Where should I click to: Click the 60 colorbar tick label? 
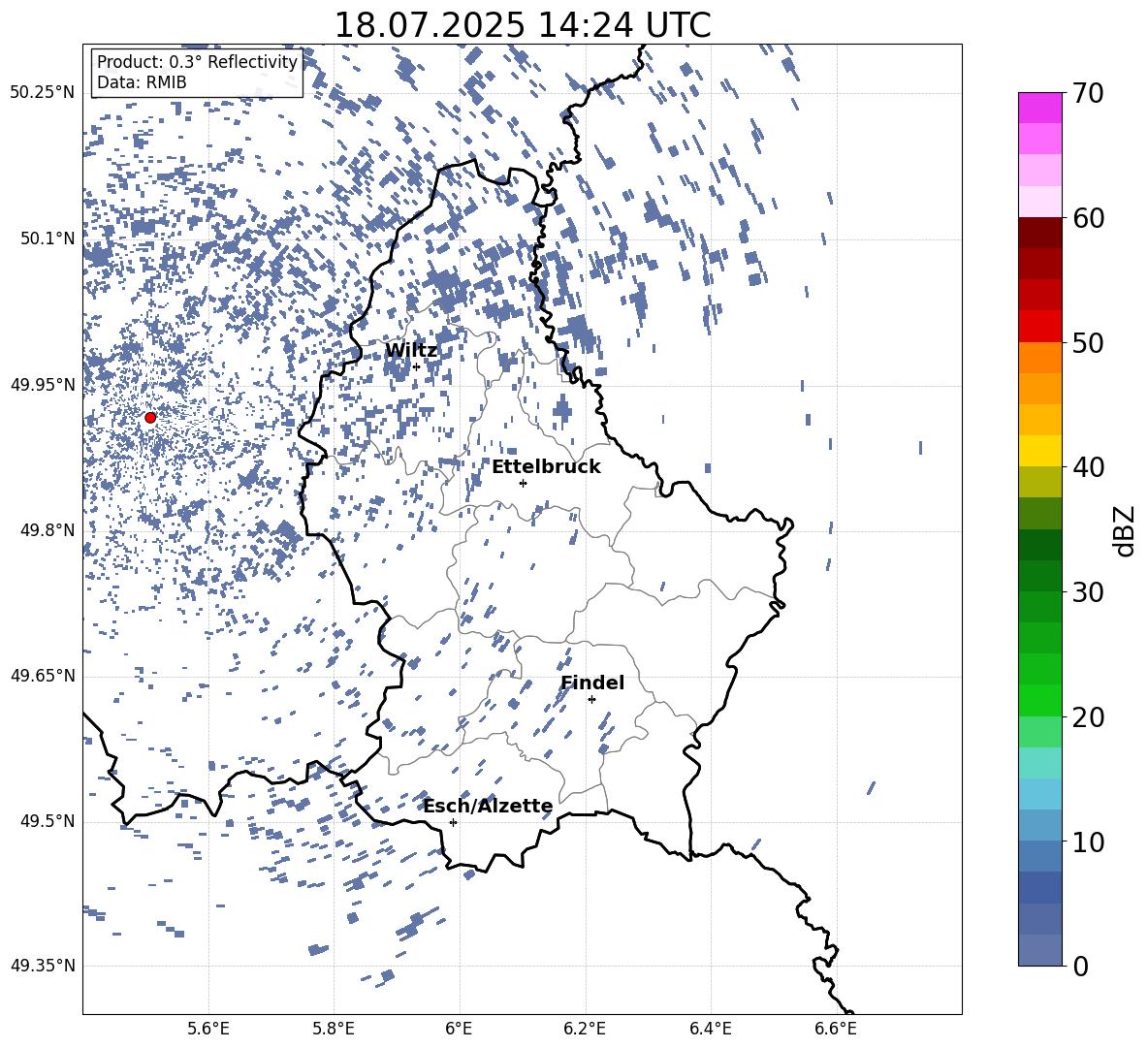tap(1088, 218)
